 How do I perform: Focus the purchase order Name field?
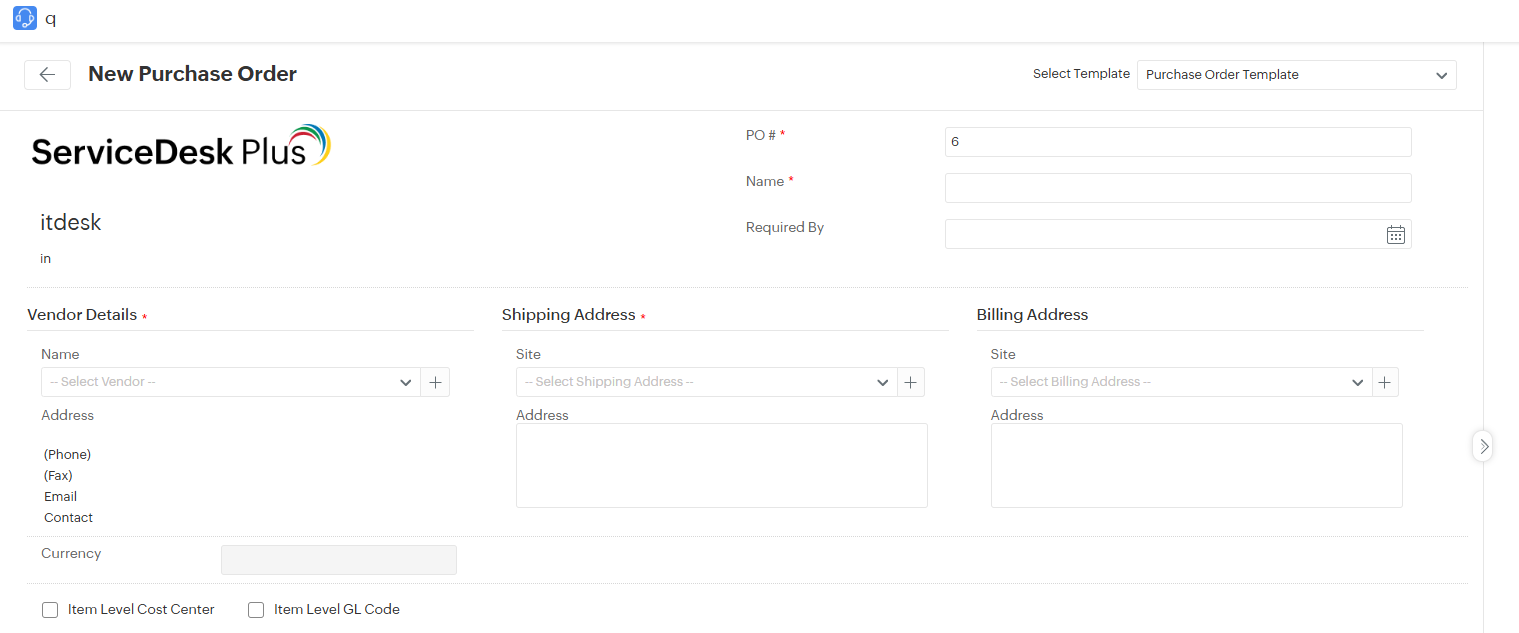1177,188
